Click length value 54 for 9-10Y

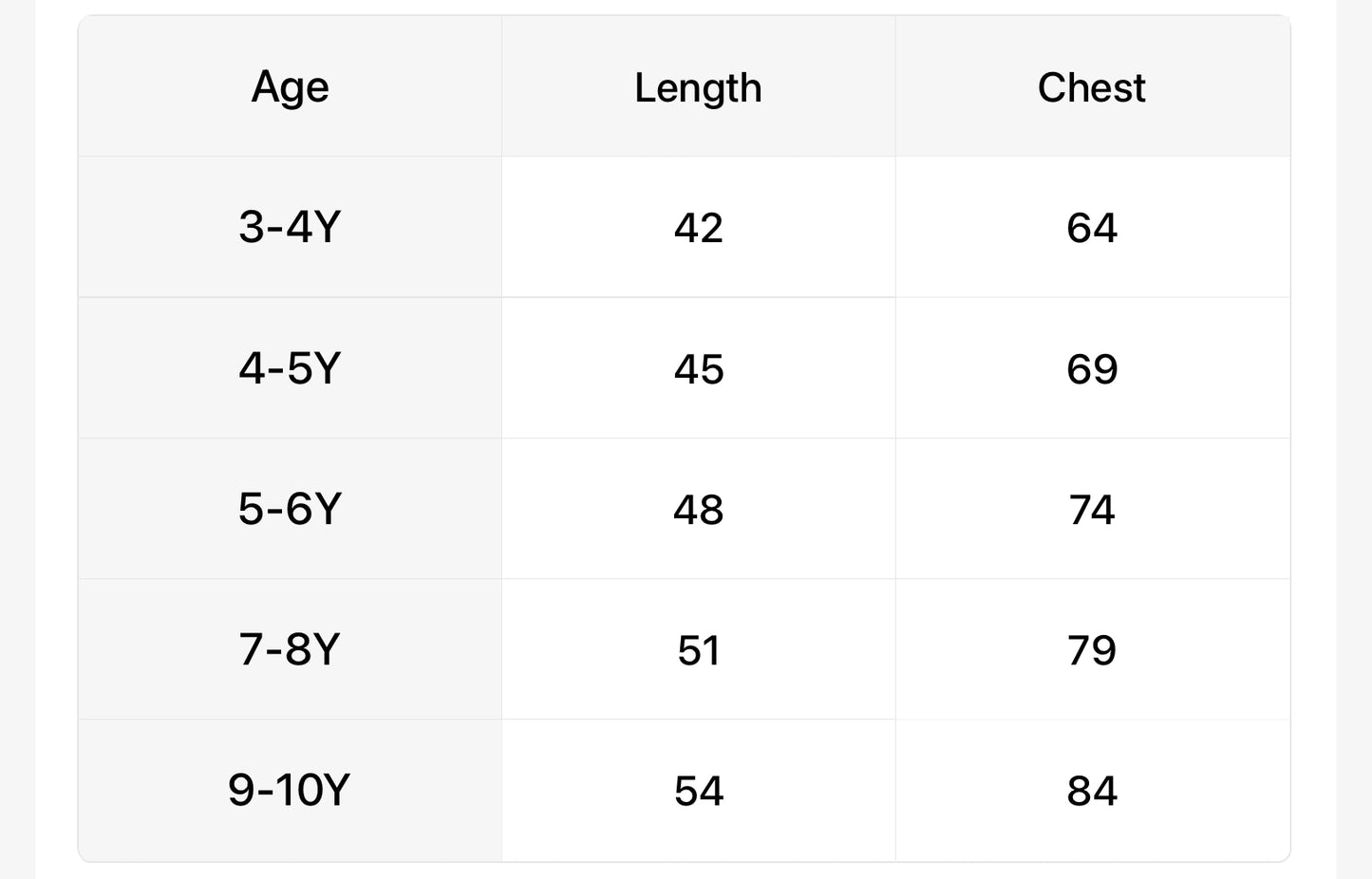point(698,791)
